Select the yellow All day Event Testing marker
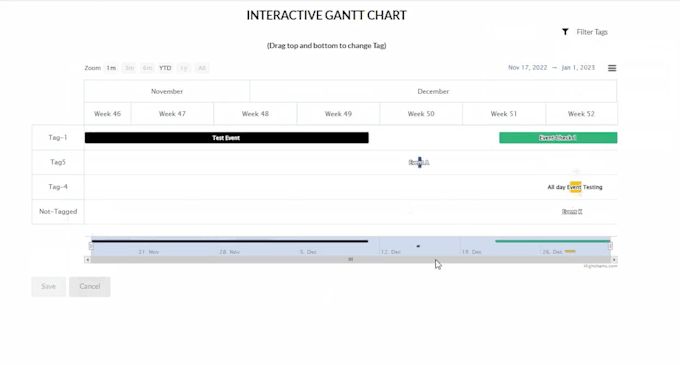The width and height of the screenshot is (680, 365). pyautogui.click(x=575, y=187)
